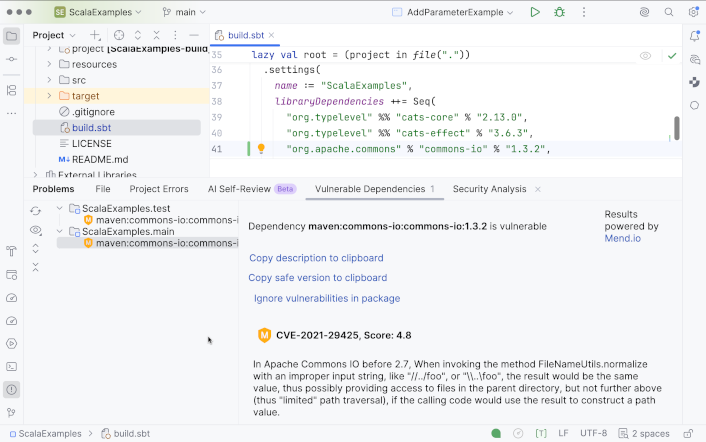This screenshot has width=706, height=442.
Task: Open the Commit tool window icon
Action: click(x=12, y=59)
